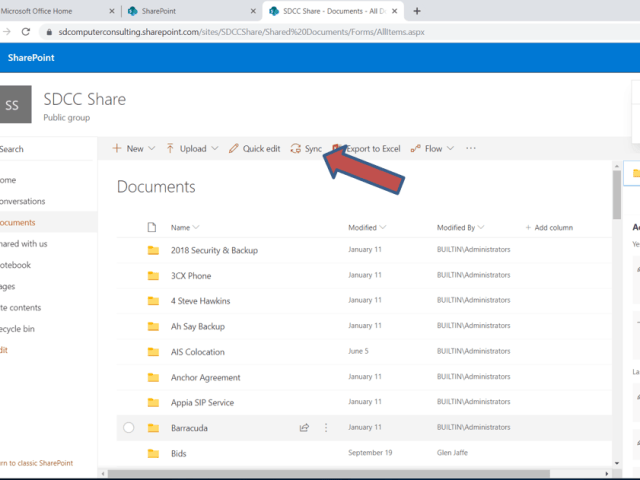Click the Sync toolbar icon
The height and width of the screenshot is (480, 640).
click(x=296, y=149)
